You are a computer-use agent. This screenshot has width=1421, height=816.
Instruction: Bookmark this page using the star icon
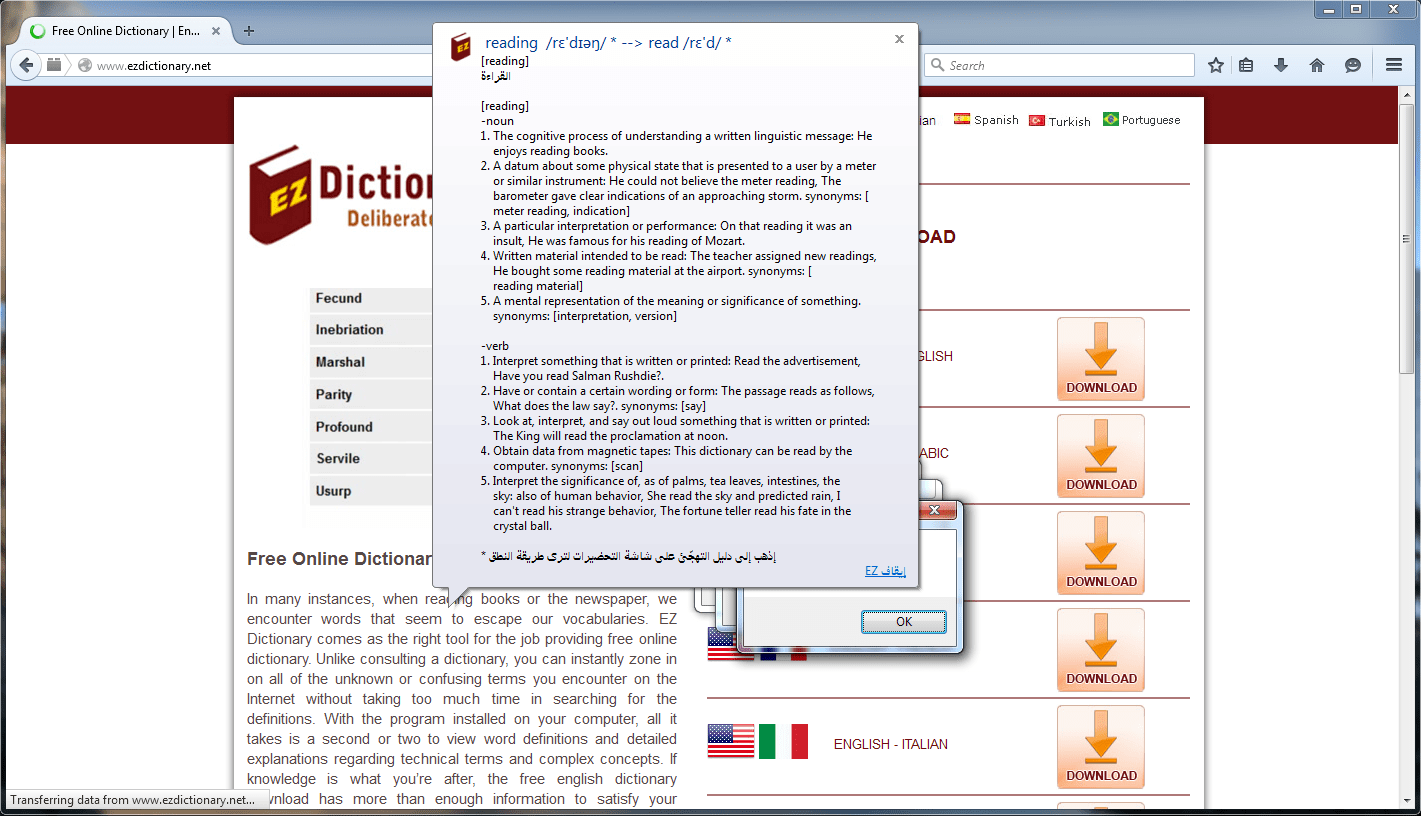(1215, 64)
